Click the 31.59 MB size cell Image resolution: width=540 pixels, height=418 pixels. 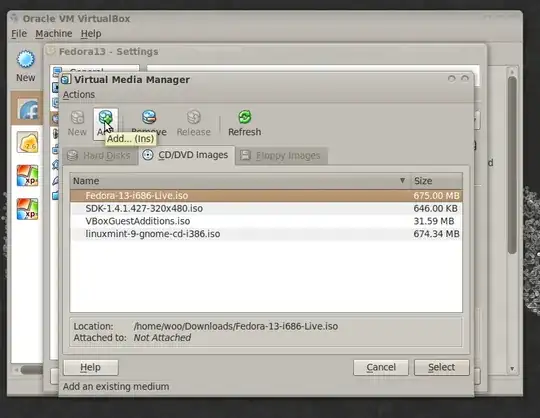pyautogui.click(x=434, y=221)
